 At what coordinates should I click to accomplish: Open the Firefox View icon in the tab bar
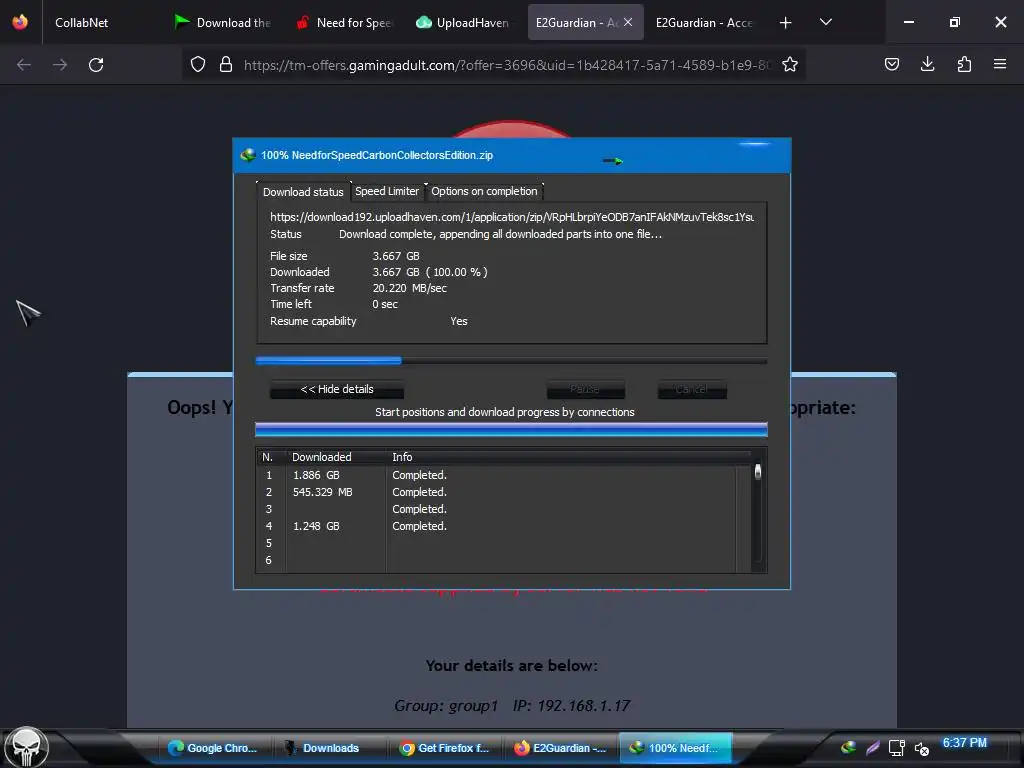tap(20, 22)
